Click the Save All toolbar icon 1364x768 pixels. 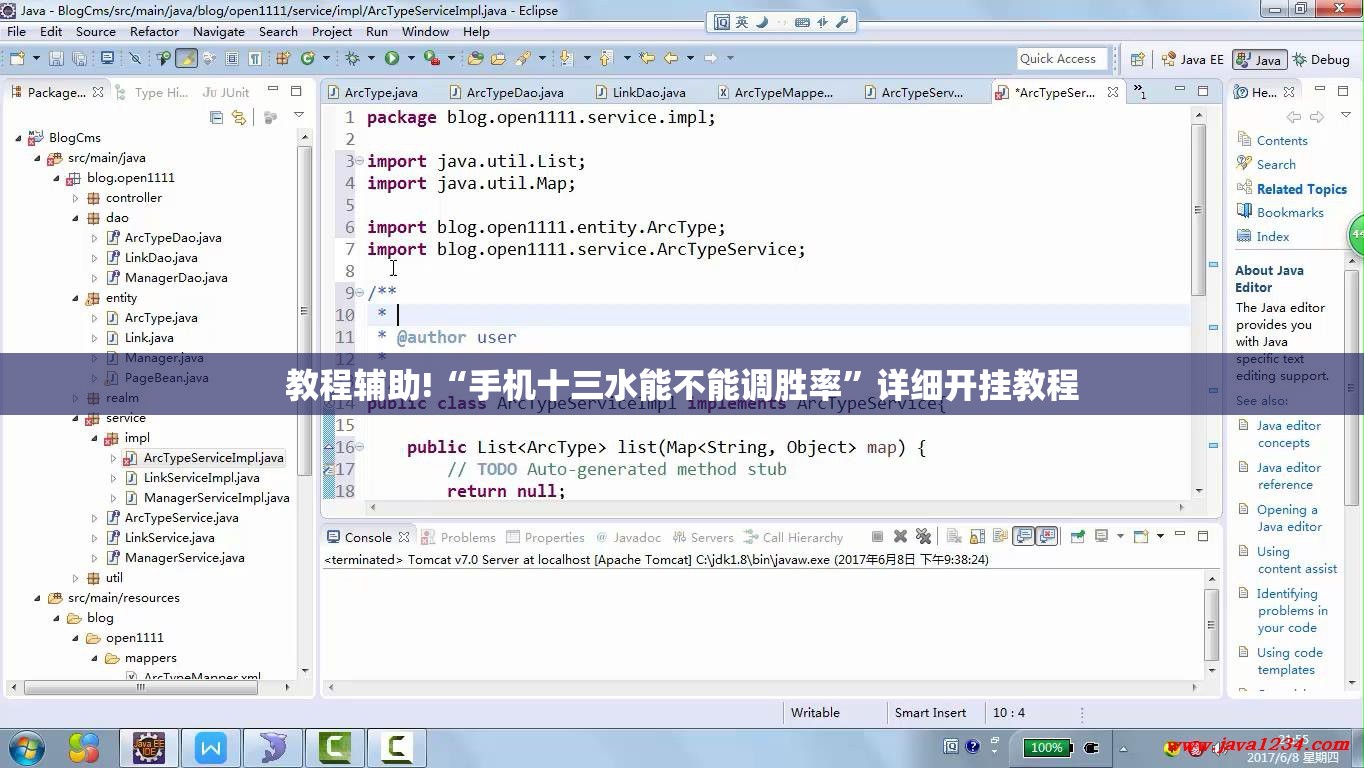coord(78,59)
